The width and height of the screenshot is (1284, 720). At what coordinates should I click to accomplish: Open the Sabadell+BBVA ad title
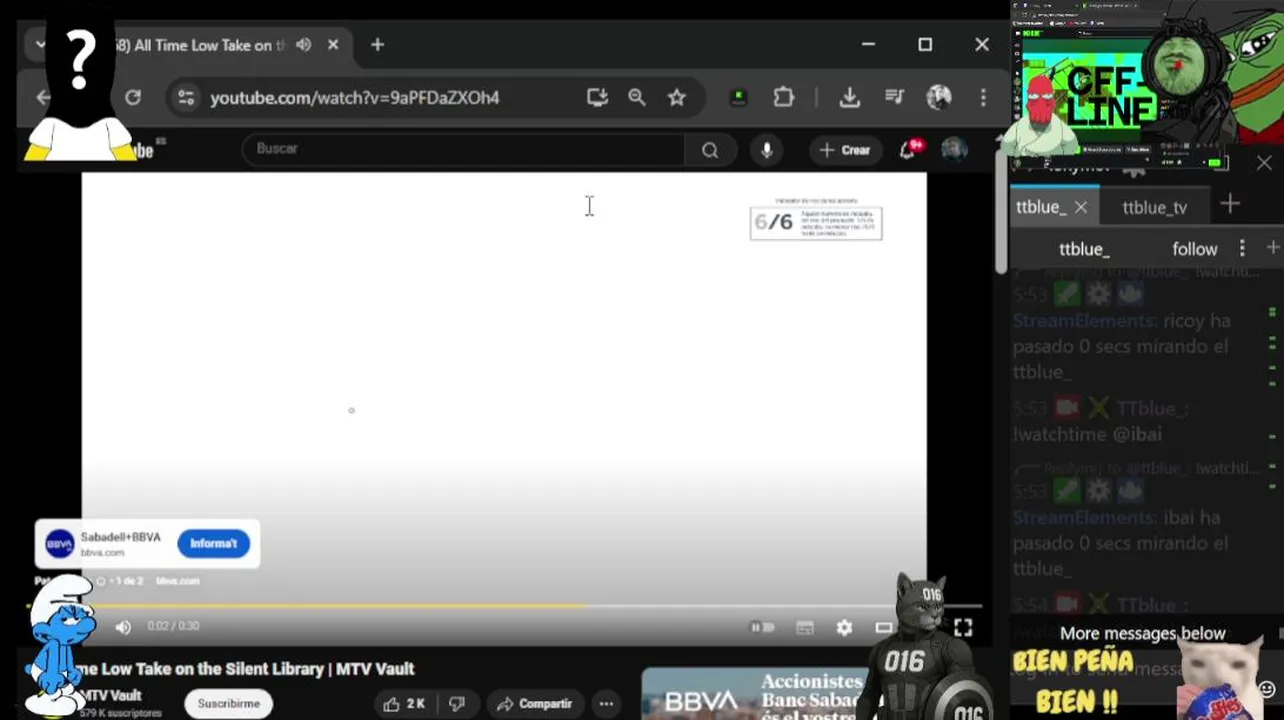120,537
